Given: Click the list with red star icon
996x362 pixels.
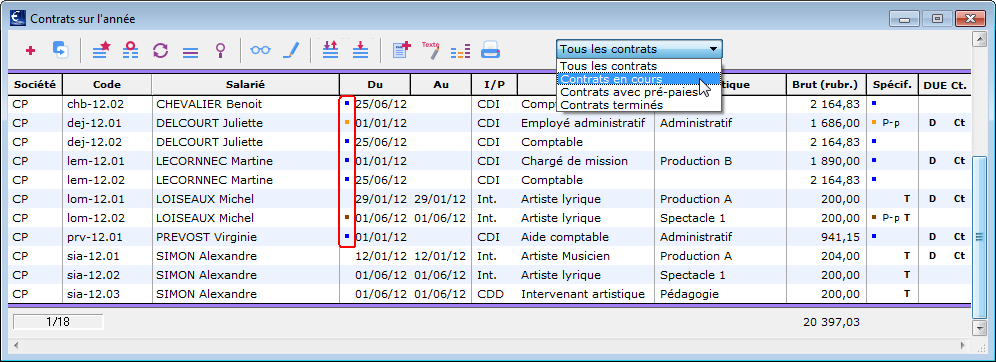Looking at the screenshot, I should (102, 50).
